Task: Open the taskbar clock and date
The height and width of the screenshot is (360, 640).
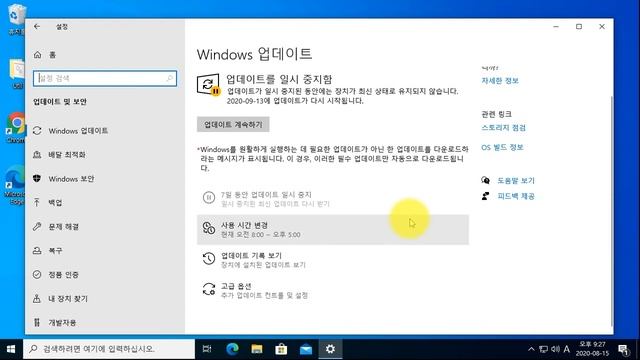Action: 592,349
